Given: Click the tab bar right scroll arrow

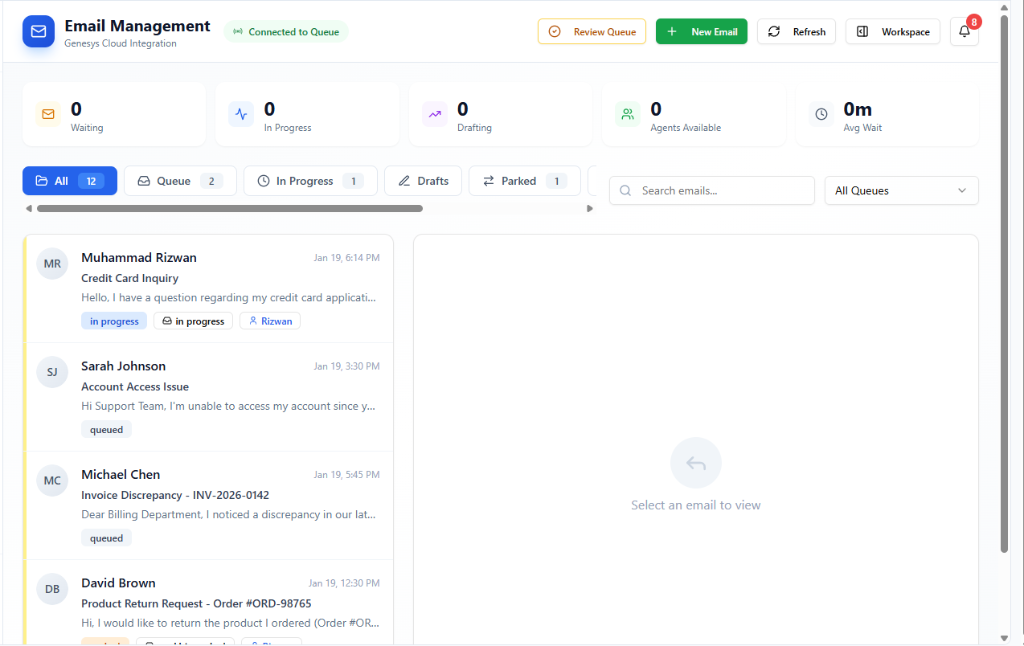Looking at the screenshot, I should (x=590, y=208).
